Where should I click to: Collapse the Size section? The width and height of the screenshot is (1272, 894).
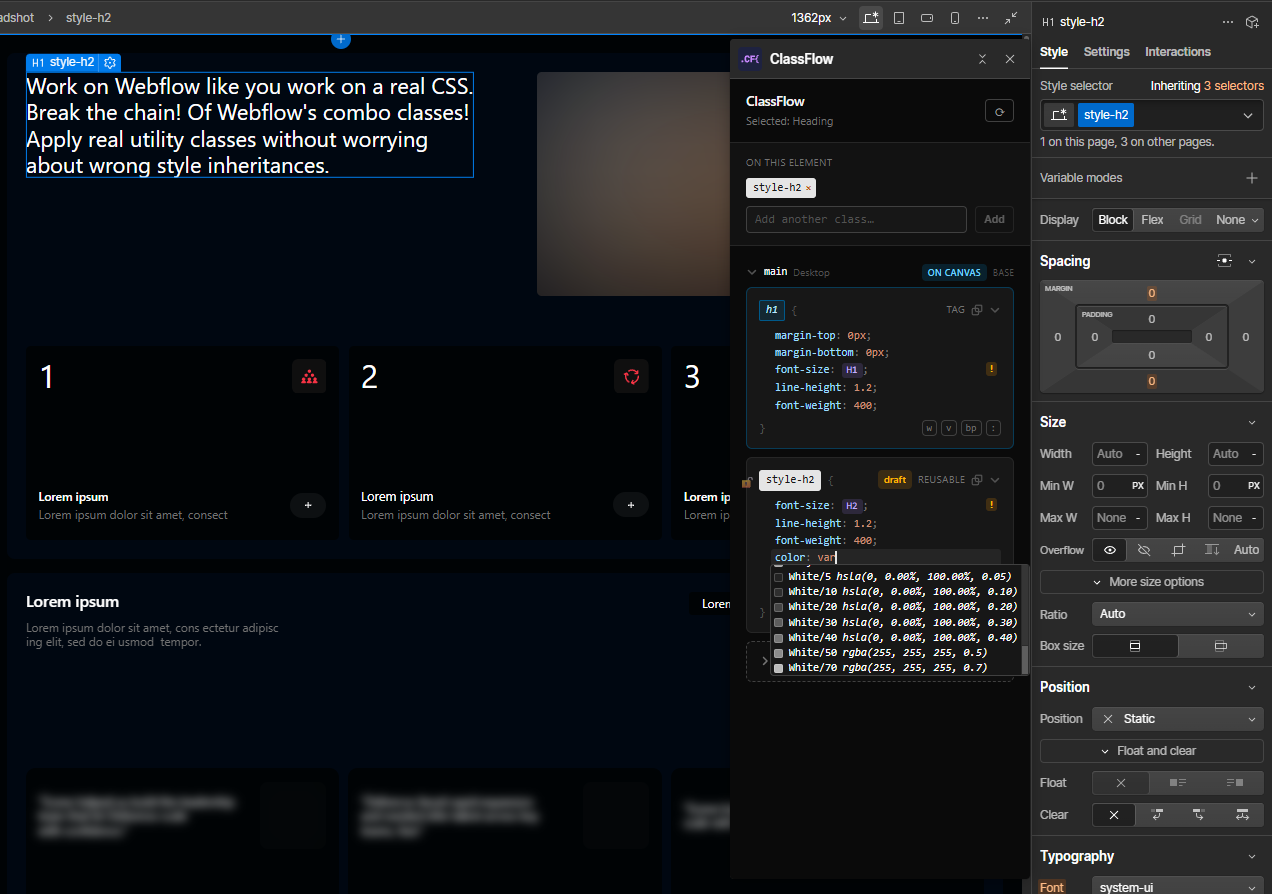tap(1252, 423)
